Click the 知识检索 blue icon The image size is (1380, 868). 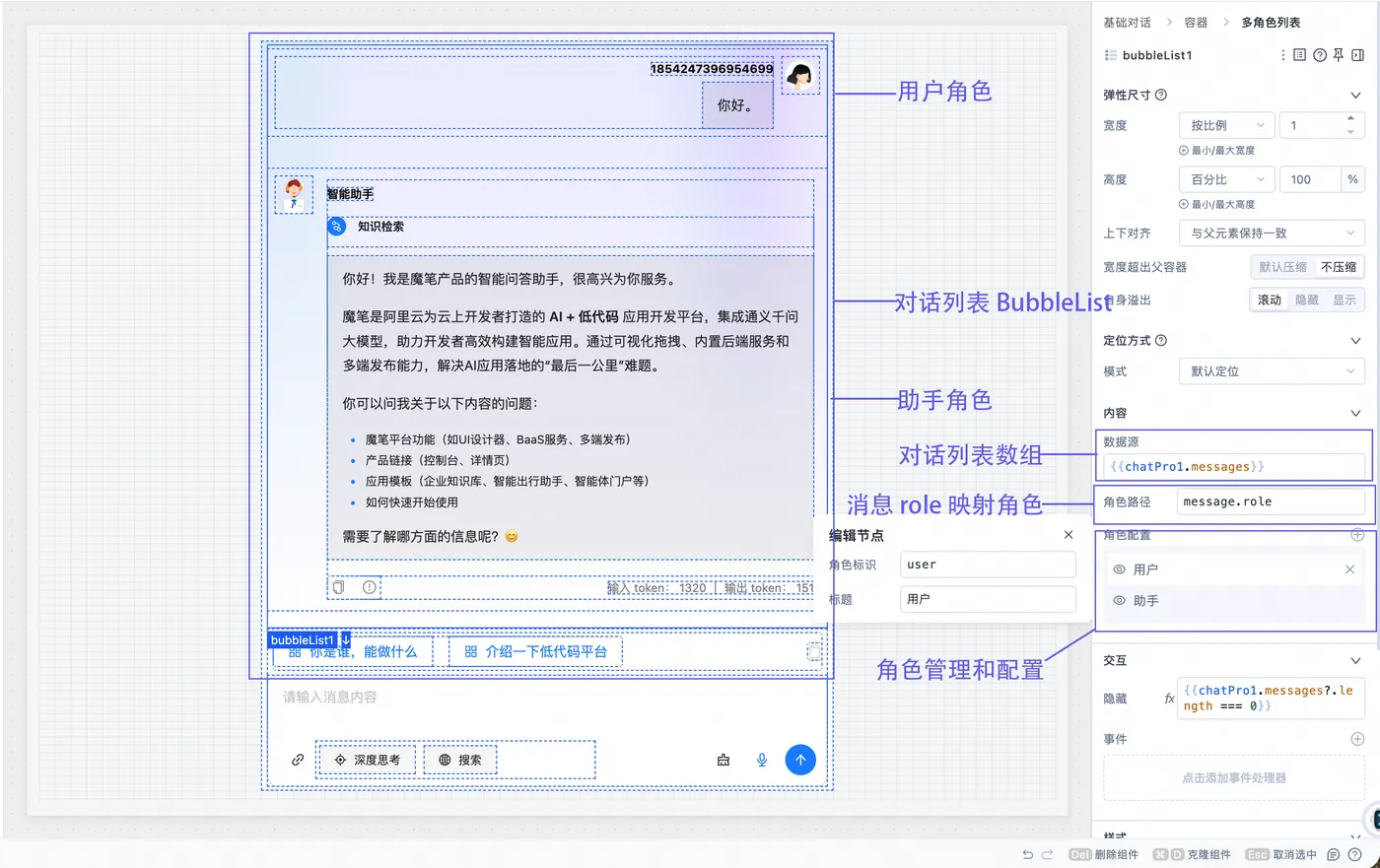tap(337, 227)
